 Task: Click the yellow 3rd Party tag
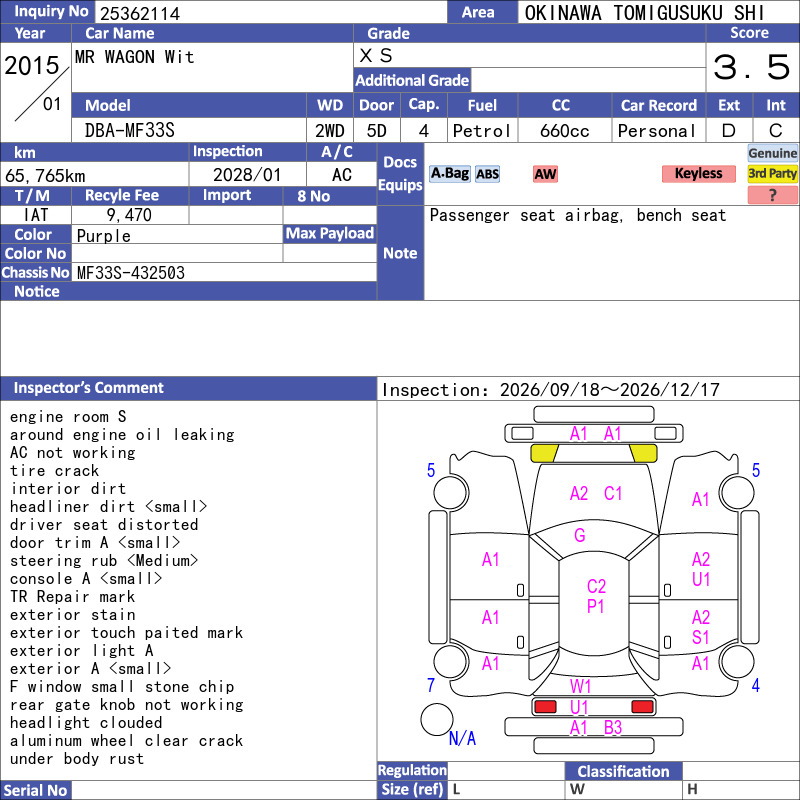click(x=772, y=173)
